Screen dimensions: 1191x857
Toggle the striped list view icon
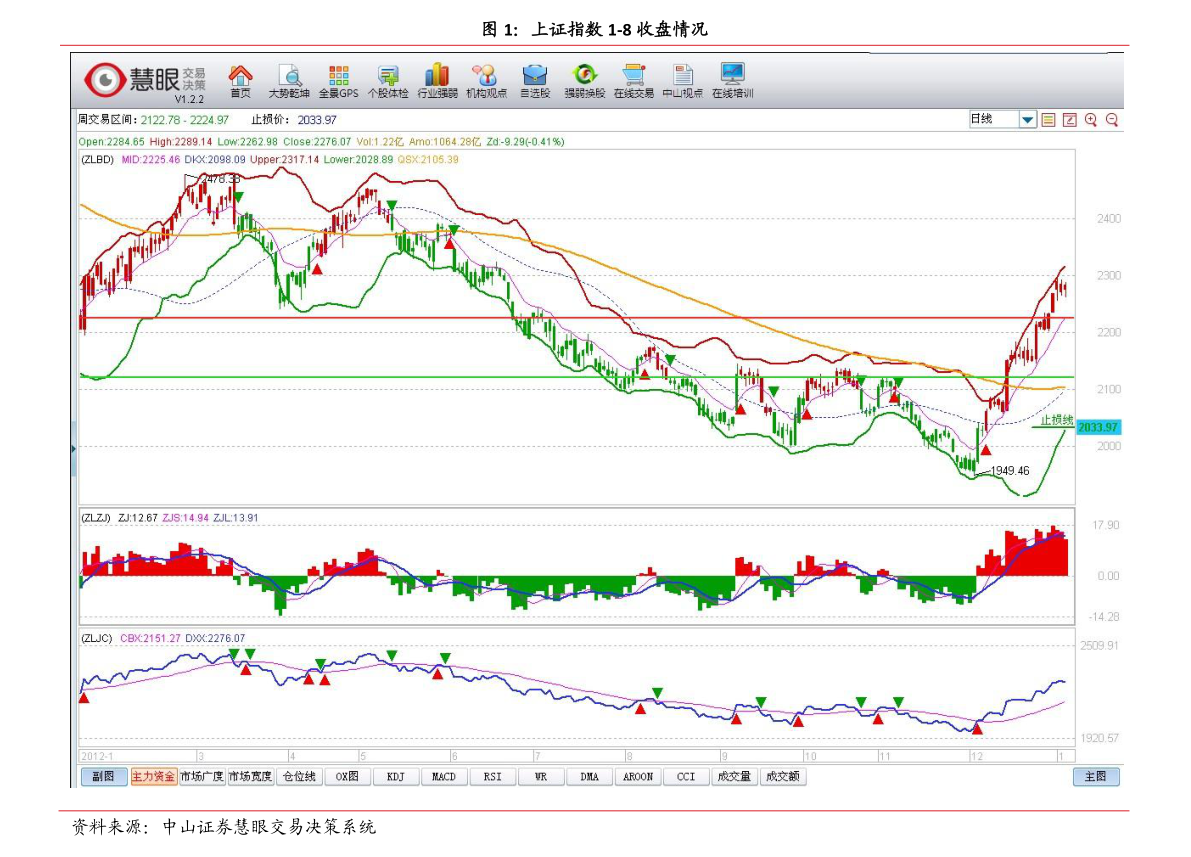(x=1048, y=120)
